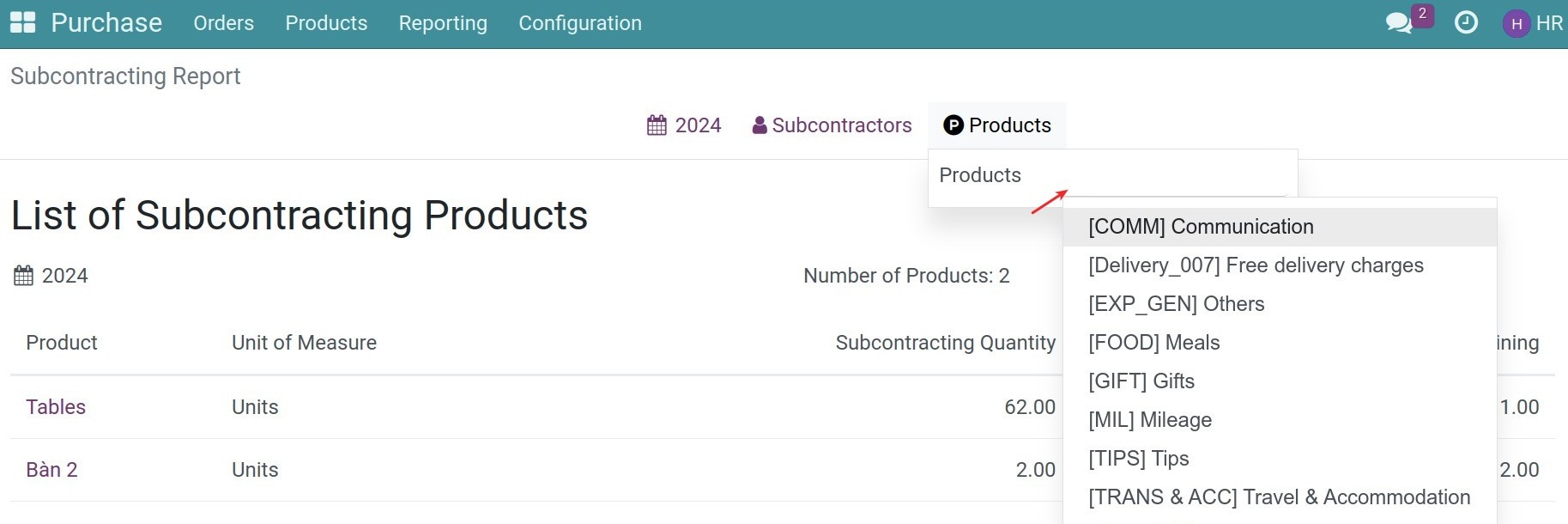Open the Tables product link

click(x=56, y=407)
